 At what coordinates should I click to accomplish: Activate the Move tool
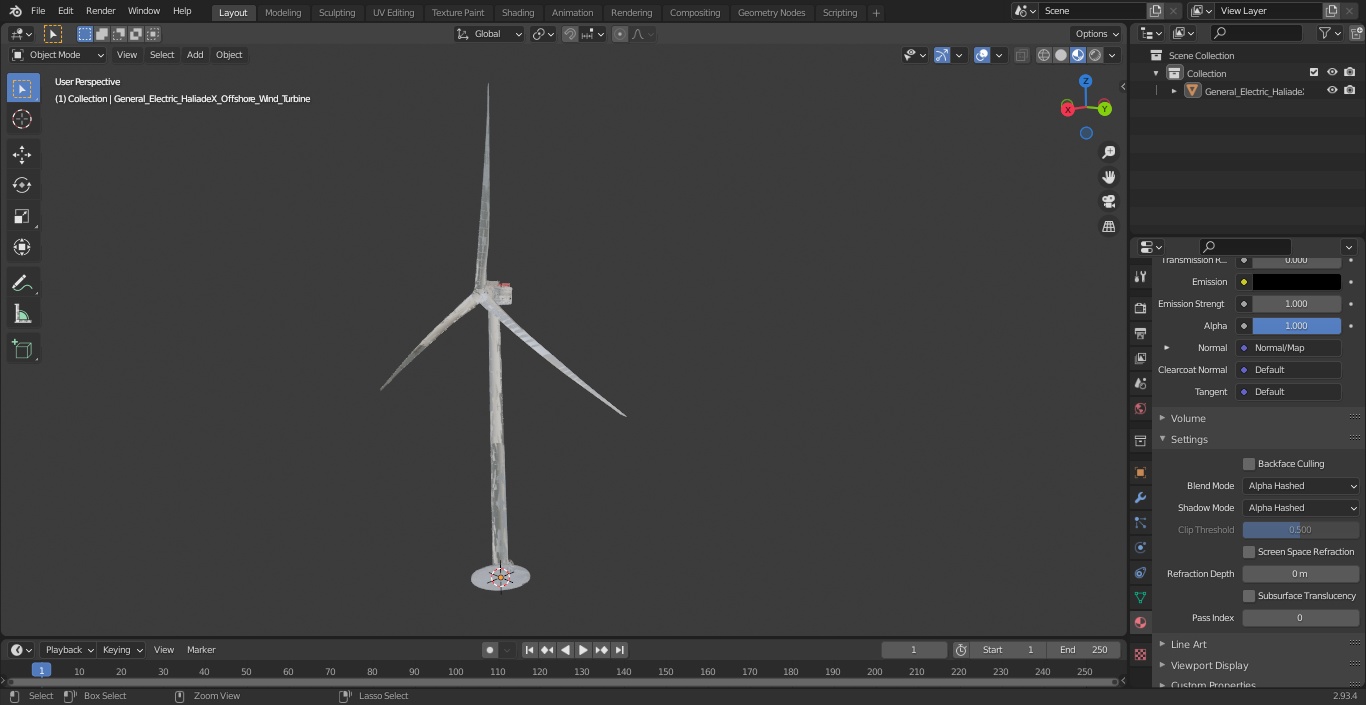[x=22, y=154]
